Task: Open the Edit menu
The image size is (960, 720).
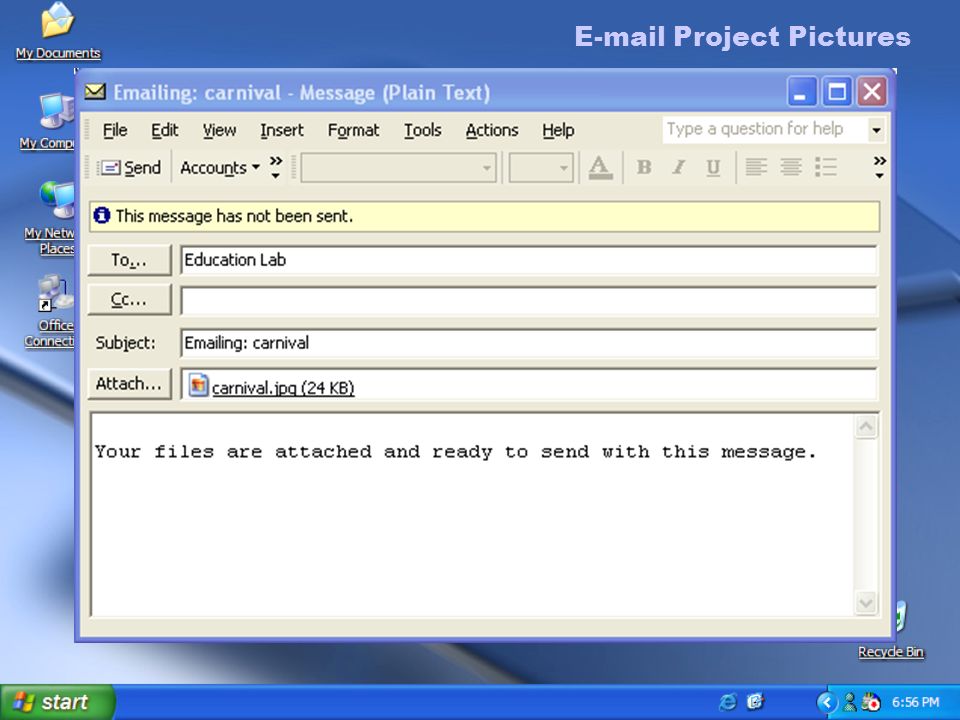Action: pyautogui.click(x=164, y=130)
